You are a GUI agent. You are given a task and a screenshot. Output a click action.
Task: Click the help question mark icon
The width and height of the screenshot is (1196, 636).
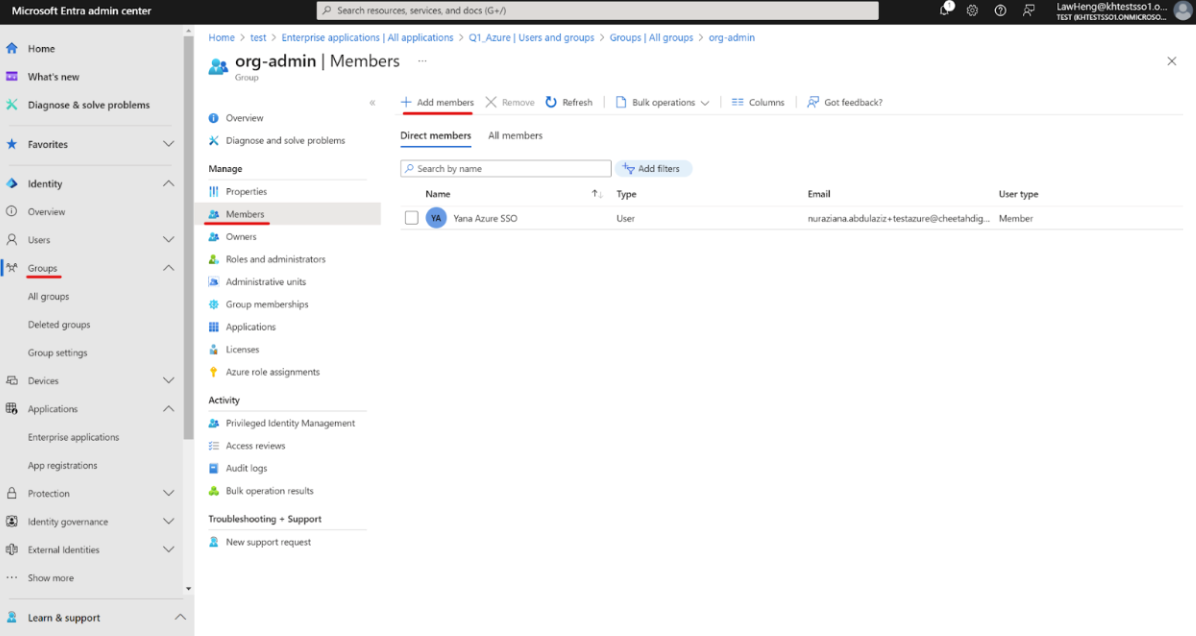coord(1000,10)
